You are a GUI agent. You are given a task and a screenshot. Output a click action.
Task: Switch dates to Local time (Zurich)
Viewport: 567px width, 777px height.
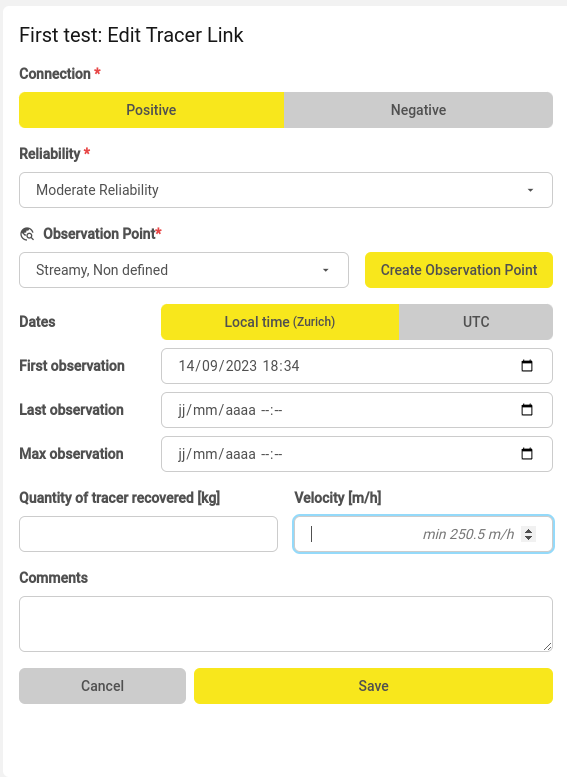[280, 322]
